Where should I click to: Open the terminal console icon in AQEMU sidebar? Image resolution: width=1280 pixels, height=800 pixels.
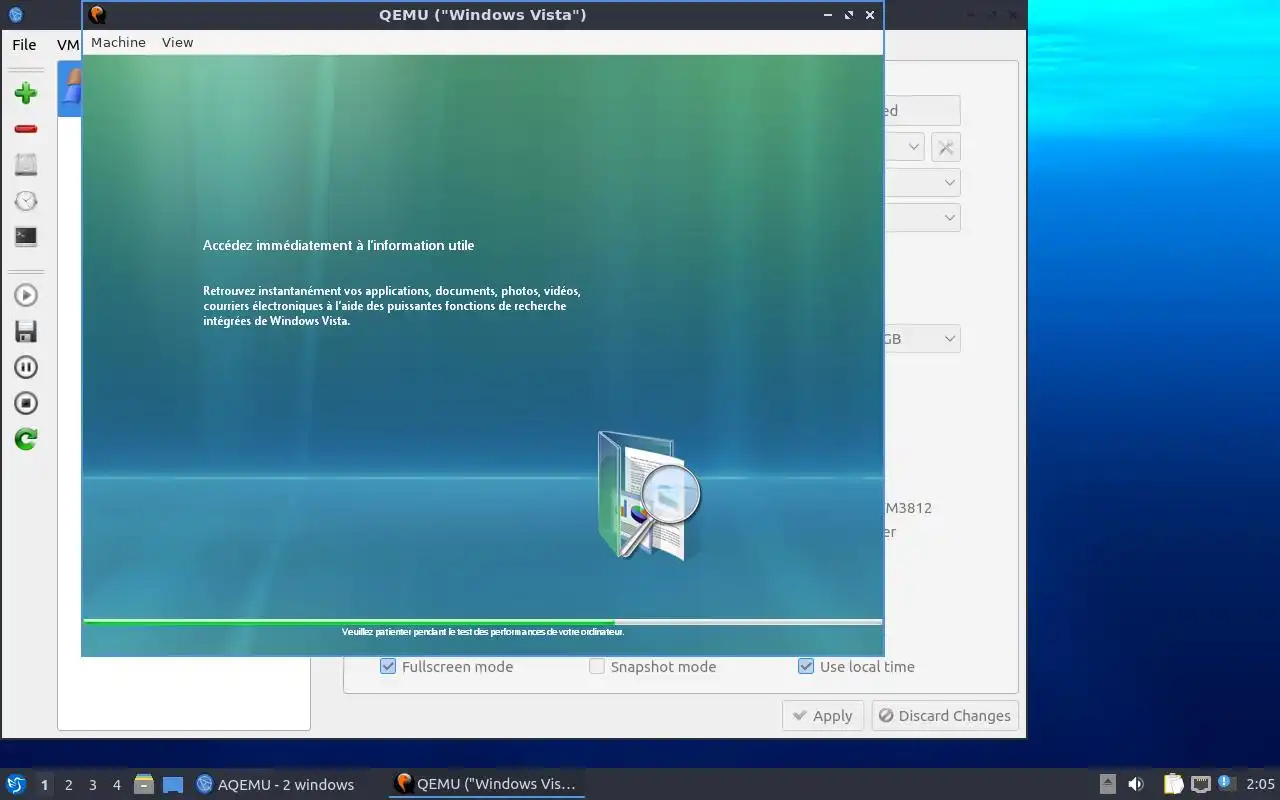26,237
